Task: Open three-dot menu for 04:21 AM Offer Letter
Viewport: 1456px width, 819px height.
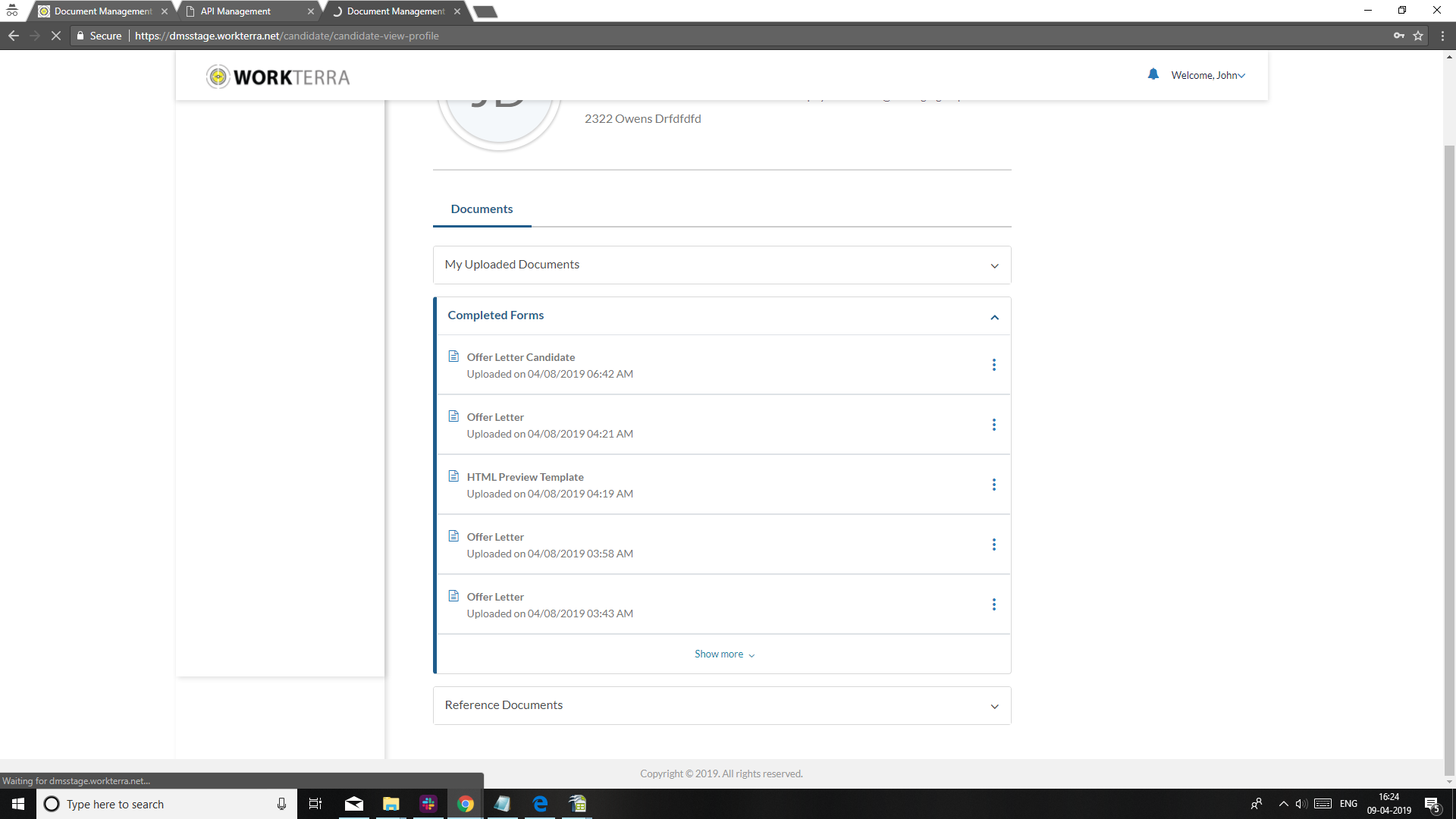Action: (993, 425)
